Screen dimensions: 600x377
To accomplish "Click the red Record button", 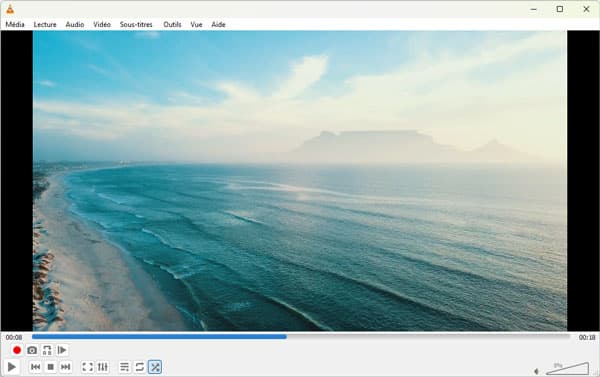I will tap(17, 350).
